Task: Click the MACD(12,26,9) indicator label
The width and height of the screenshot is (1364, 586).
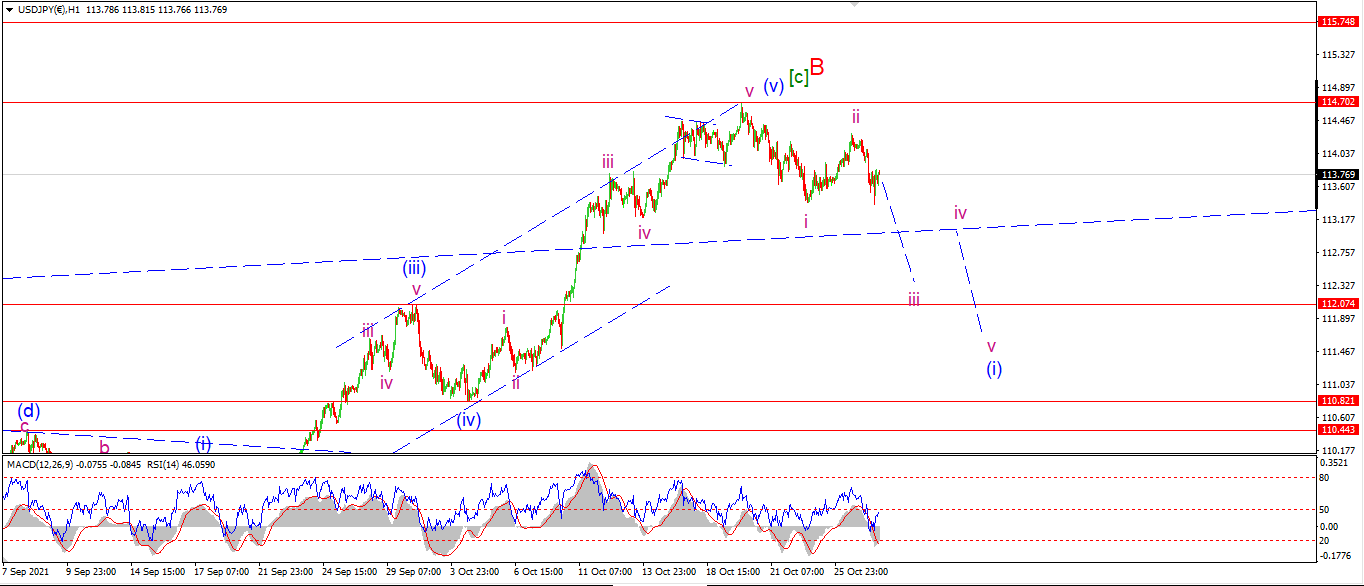Action: click(40, 464)
